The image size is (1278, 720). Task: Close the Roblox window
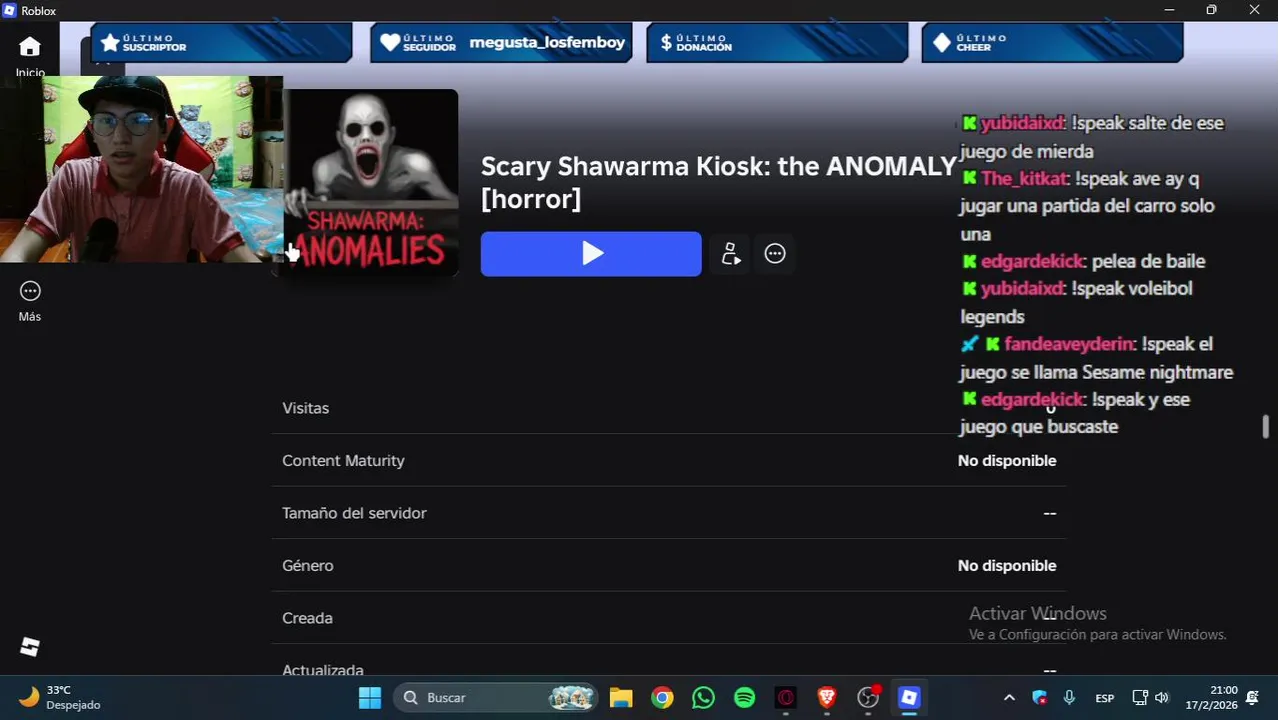[1255, 10]
